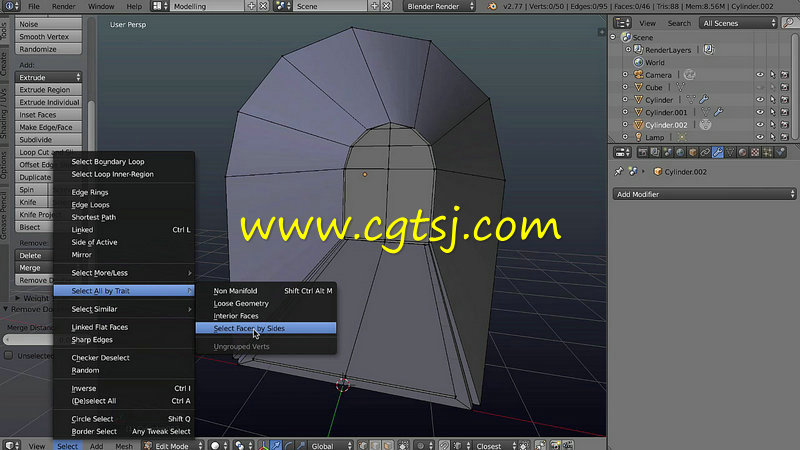Choose Loose Geometry menu item
800x450 pixels.
[266, 303]
